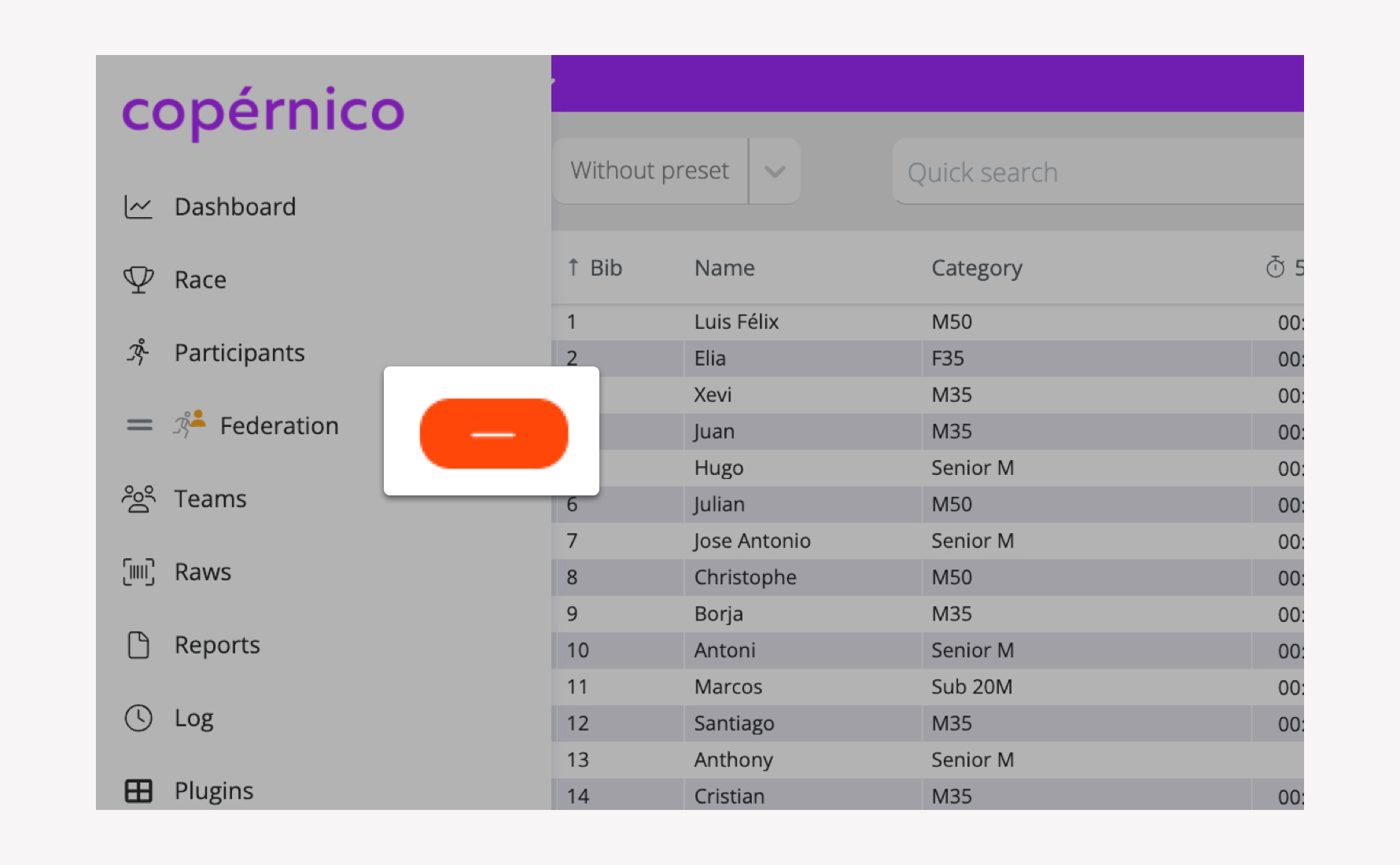Click the orange minus remove button
Image resolution: width=1400 pixels, height=865 pixels.
494,433
